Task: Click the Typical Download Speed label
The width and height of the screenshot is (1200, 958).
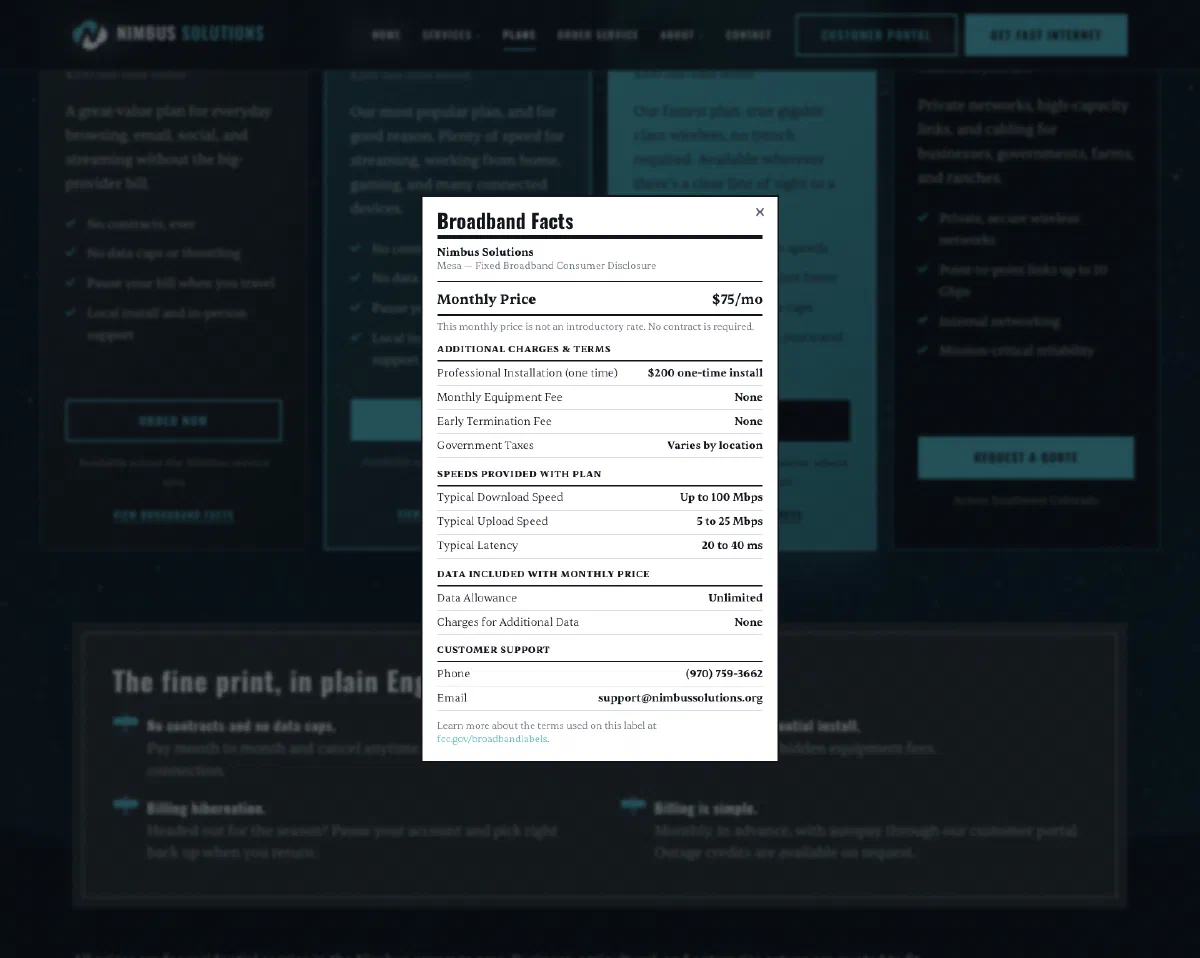Action: tap(500, 497)
